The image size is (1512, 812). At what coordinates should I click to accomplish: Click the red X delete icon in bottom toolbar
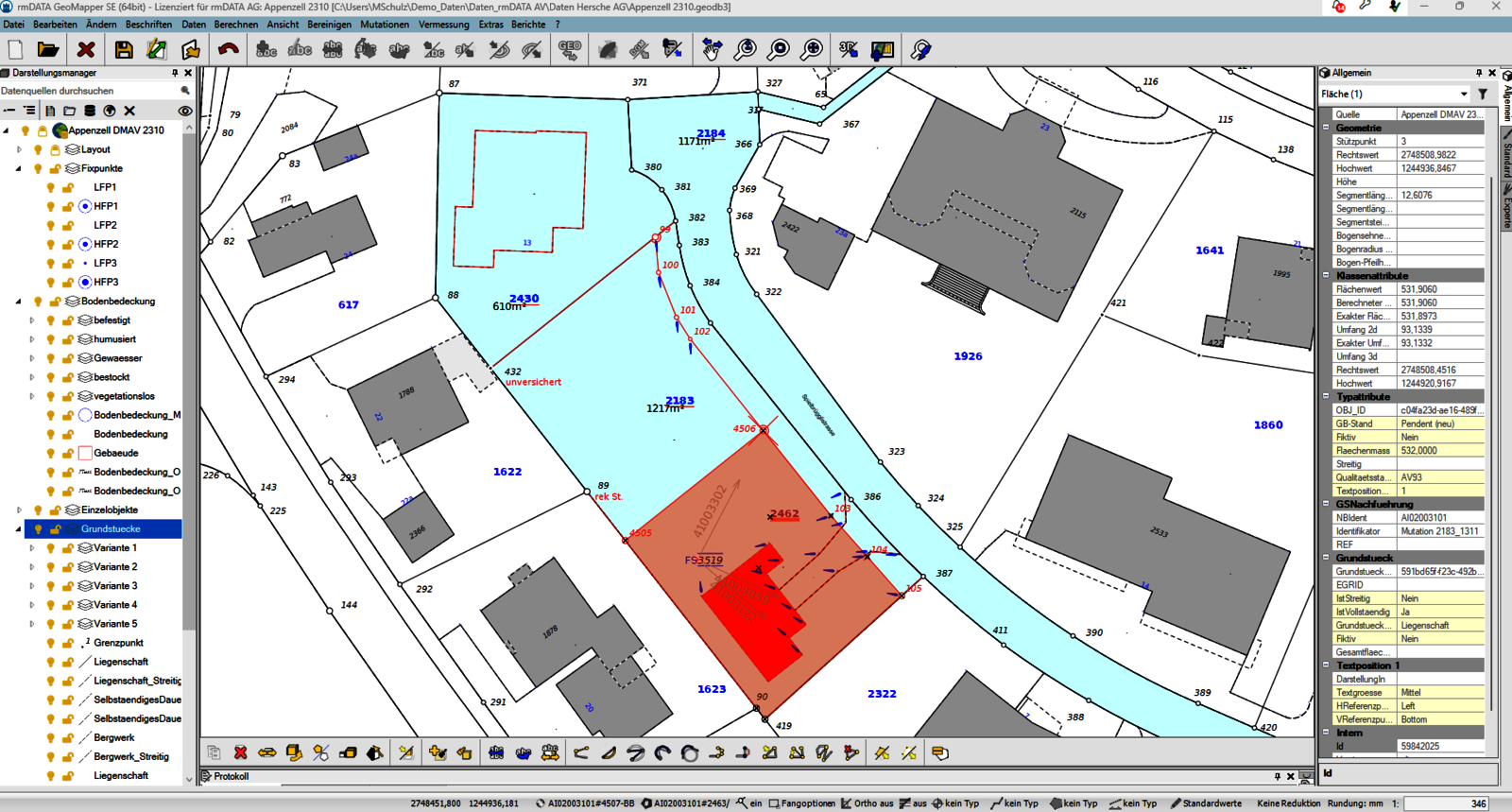pos(241,752)
